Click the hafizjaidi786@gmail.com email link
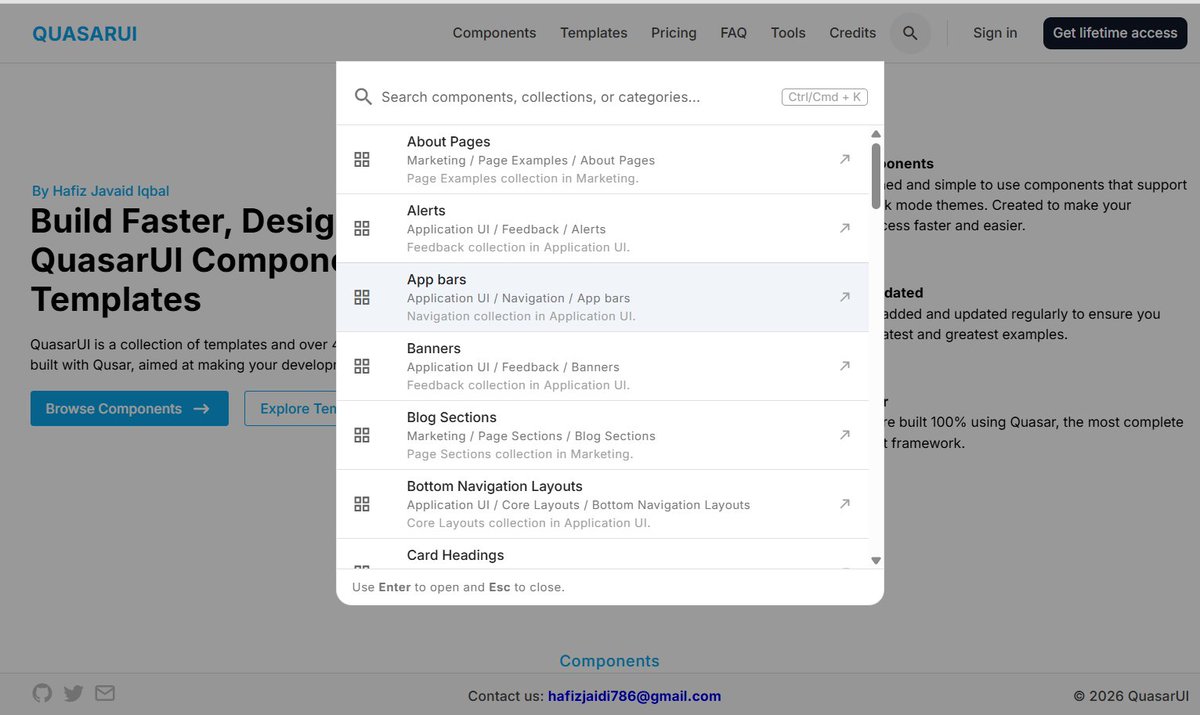Screen dimensions: 1200x715 pos(634,696)
